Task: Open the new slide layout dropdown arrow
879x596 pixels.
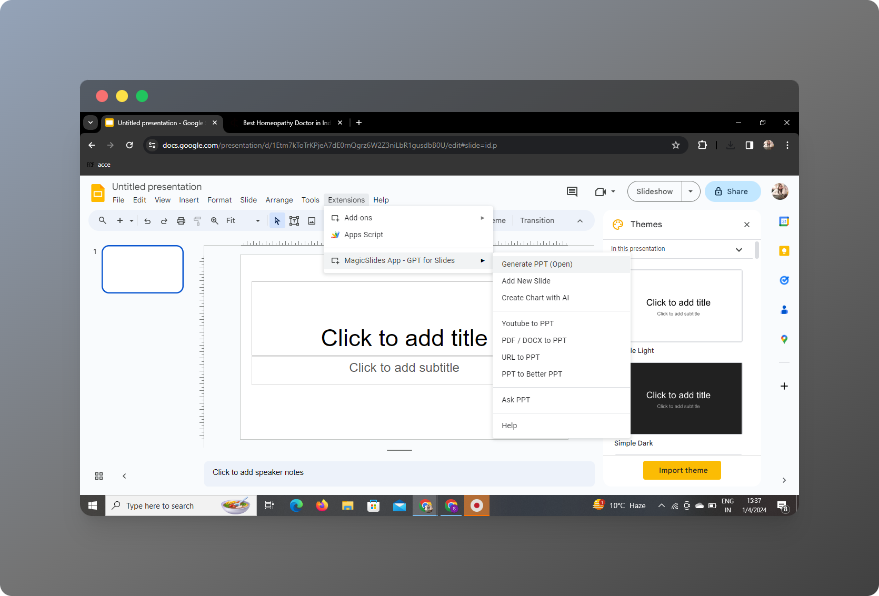Action: pos(131,221)
